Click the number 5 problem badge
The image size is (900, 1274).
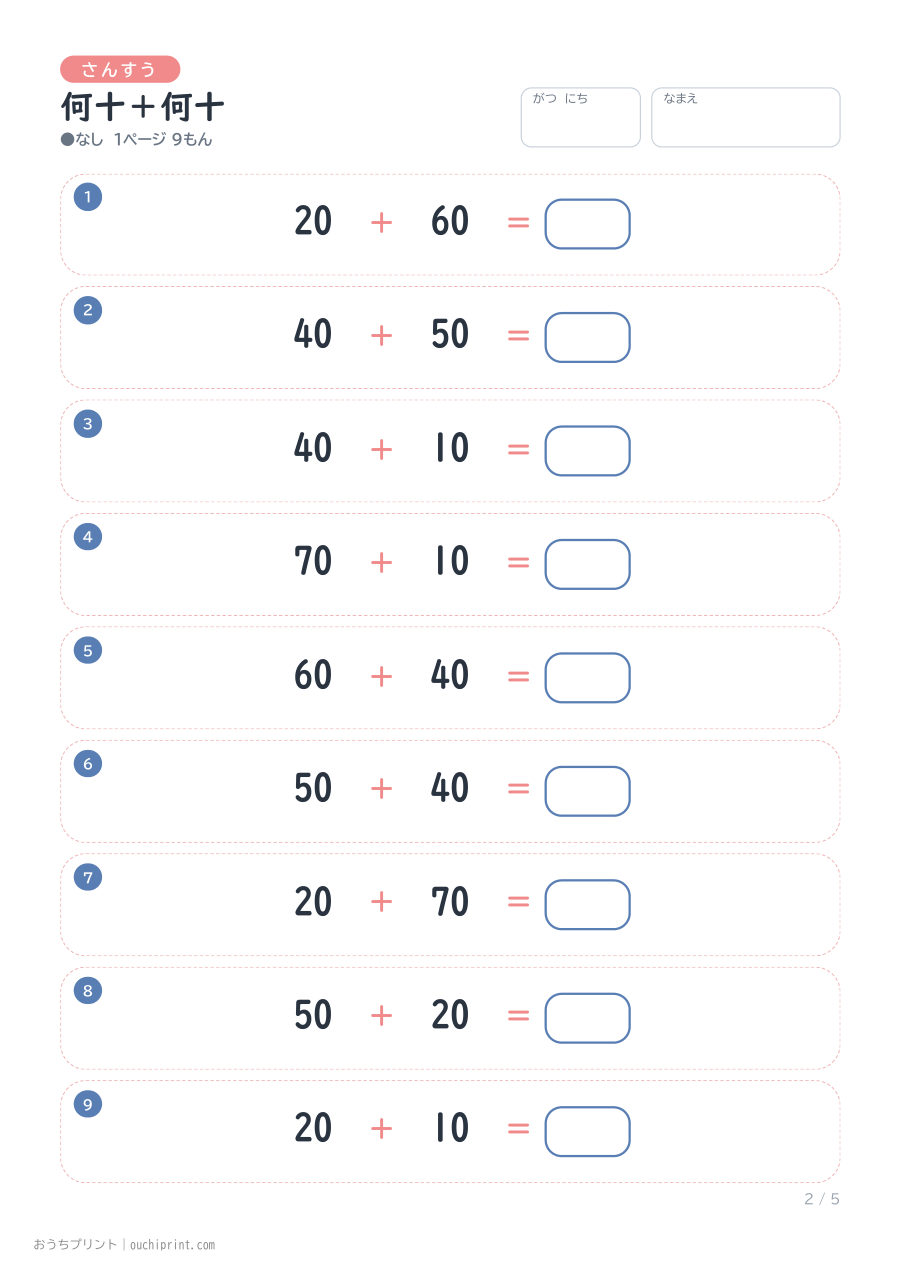coord(88,650)
